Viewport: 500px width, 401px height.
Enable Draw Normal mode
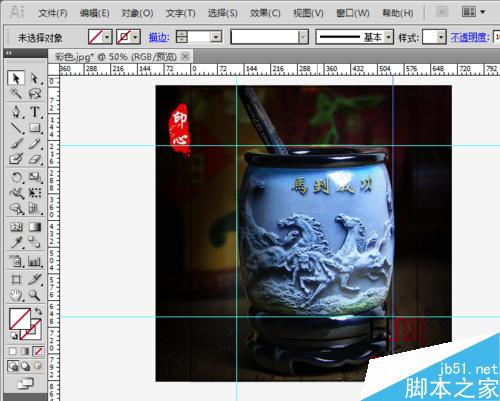pyautogui.click(x=13, y=366)
